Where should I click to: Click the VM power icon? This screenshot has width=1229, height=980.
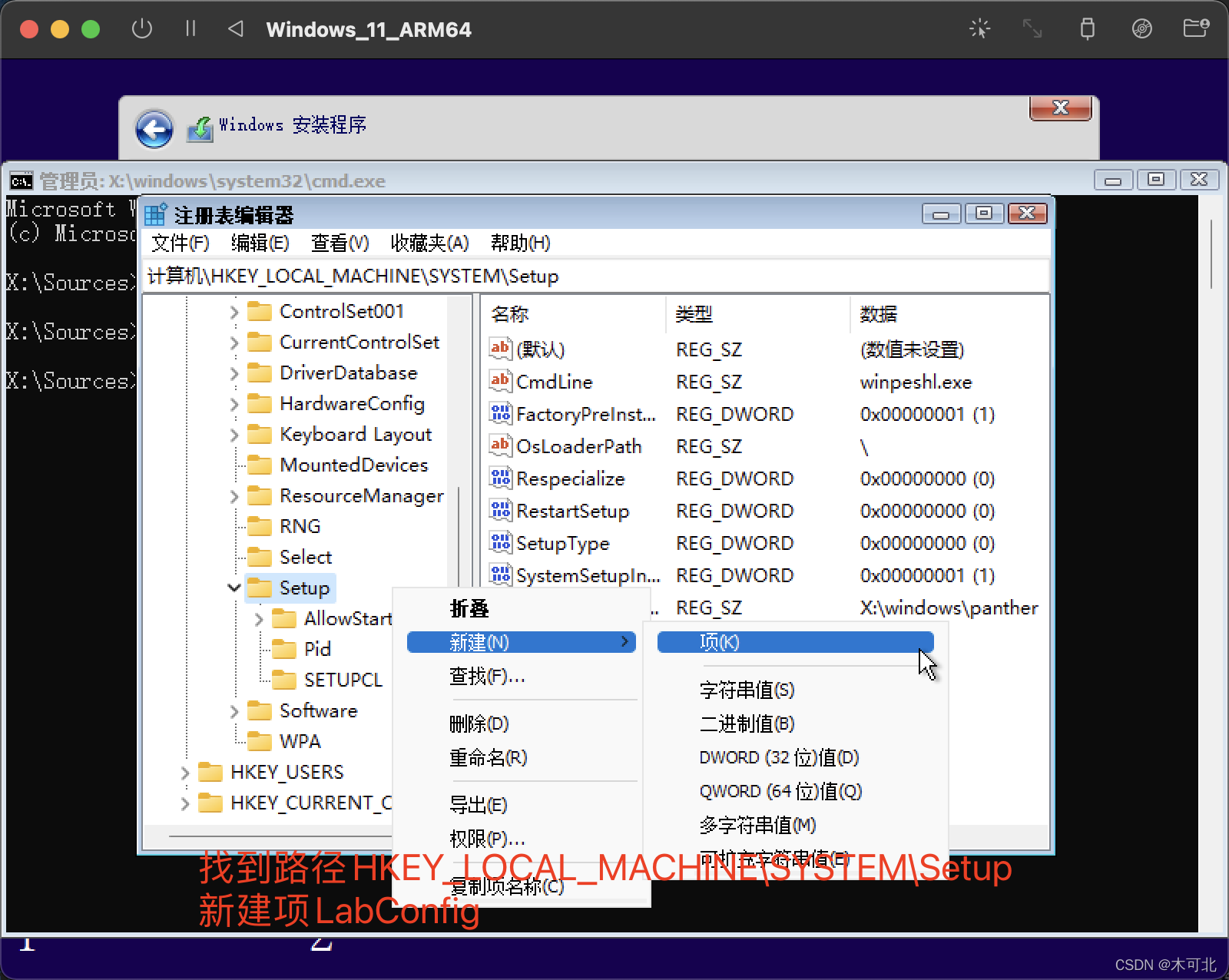pyautogui.click(x=142, y=29)
